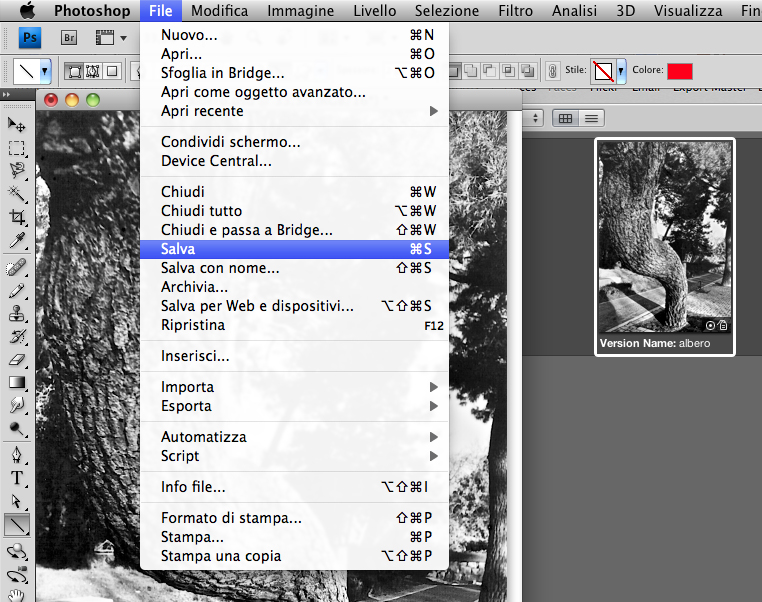
Task: Open the Modifica menu
Action: [x=219, y=11]
